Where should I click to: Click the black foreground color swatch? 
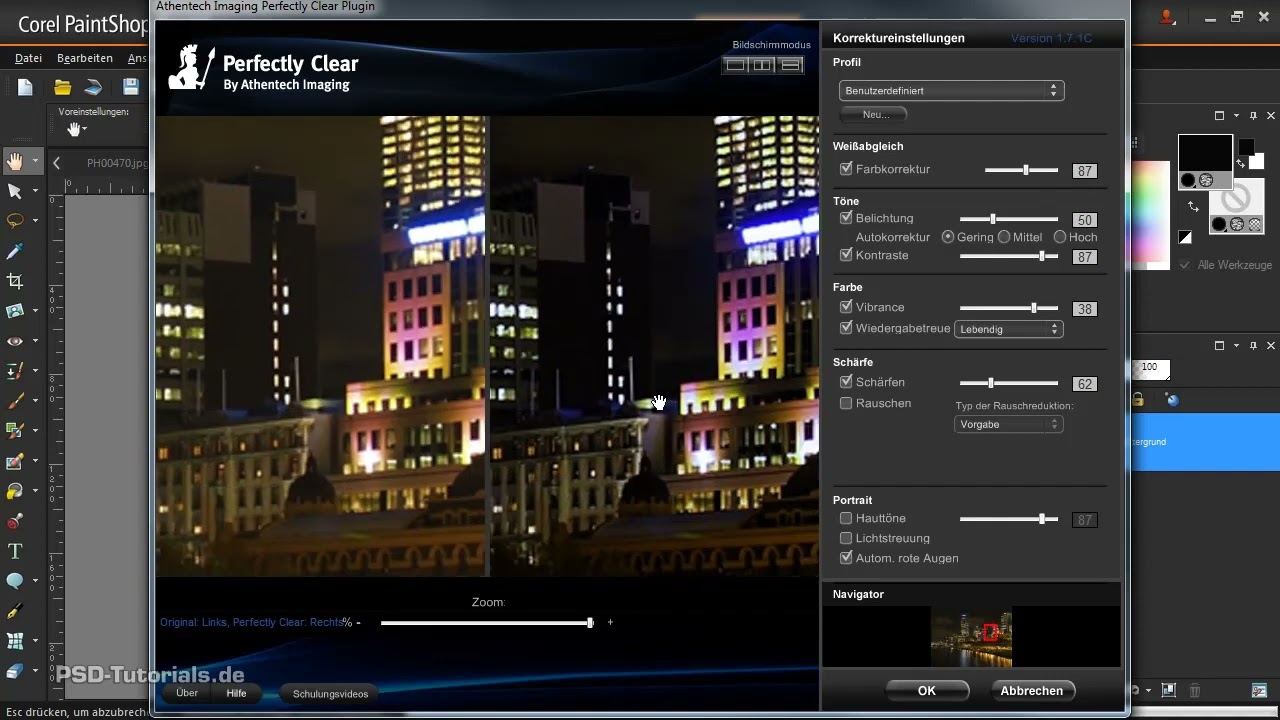click(1205, 153)
